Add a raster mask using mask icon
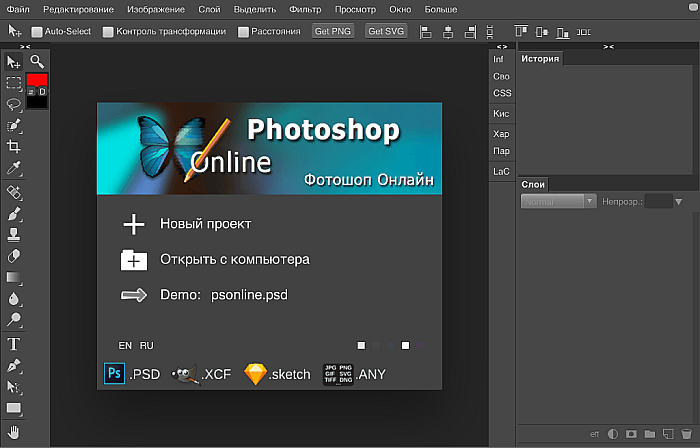The image size is (700, 448). [x=631, y=434]
